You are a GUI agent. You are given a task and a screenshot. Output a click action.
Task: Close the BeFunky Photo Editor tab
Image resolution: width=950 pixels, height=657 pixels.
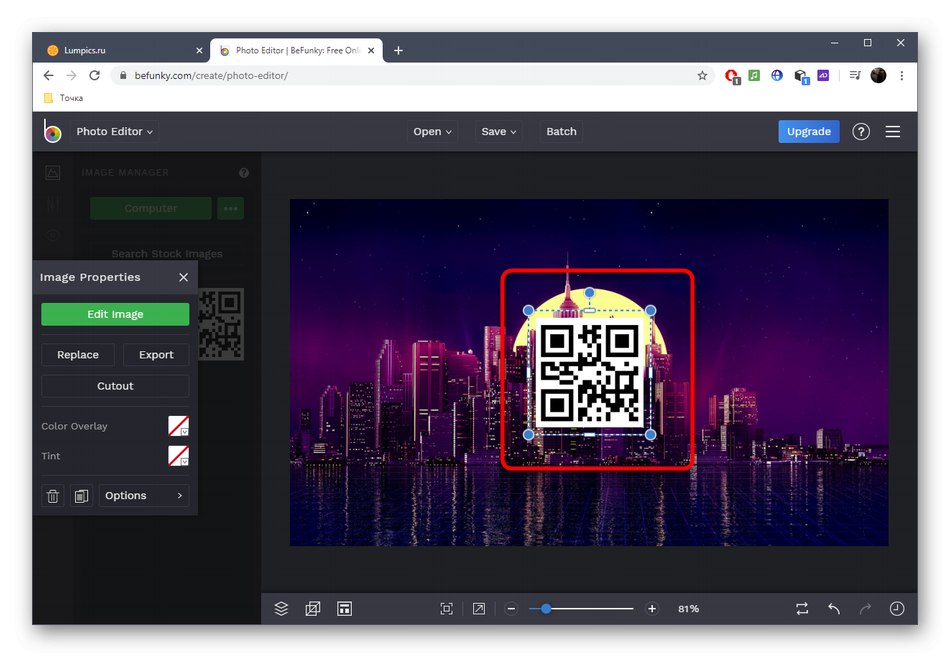tap(371, 50)
